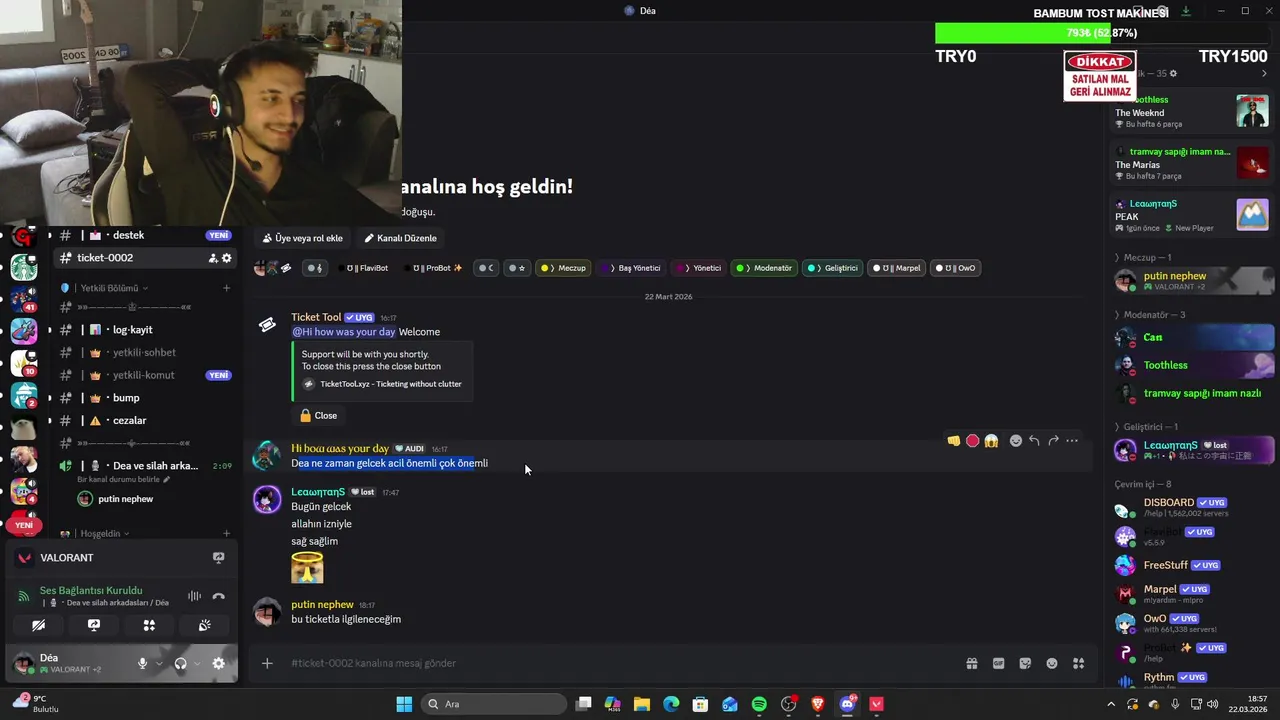This screenshot has width=1280, height=720.
Task: Mute microphone in user panel
Action: [142, 663]
